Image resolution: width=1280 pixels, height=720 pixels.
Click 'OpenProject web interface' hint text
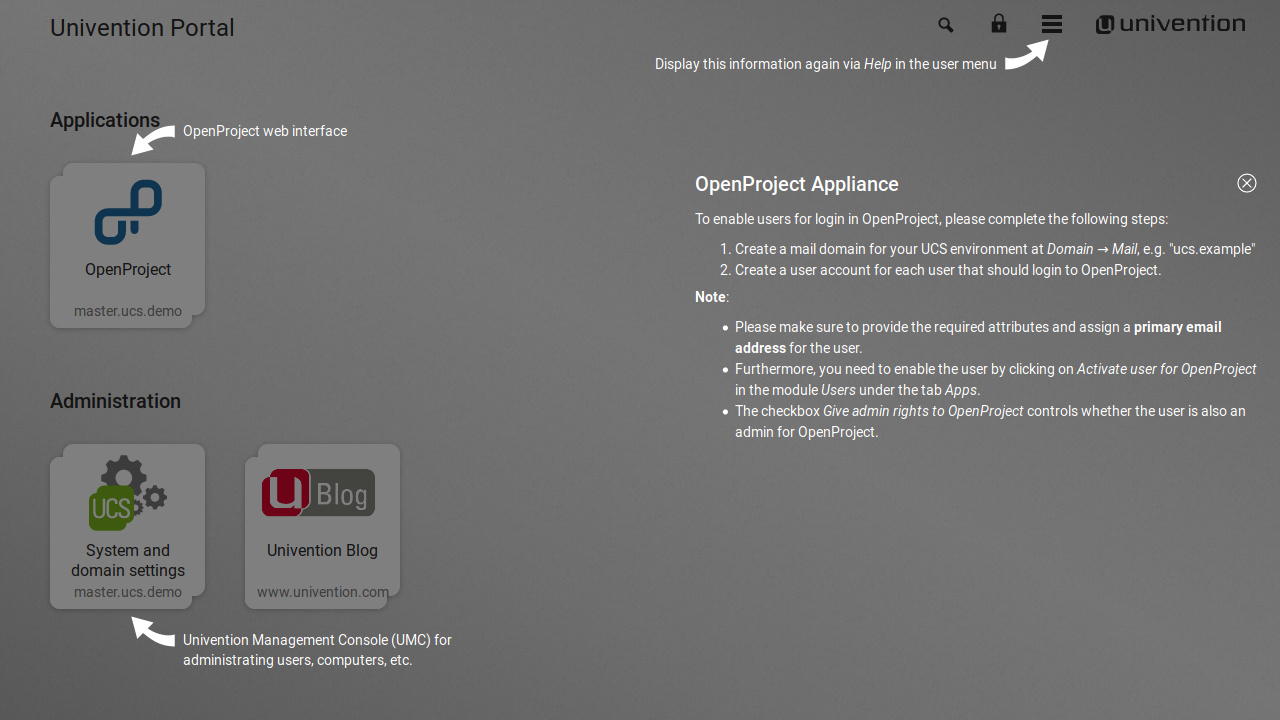pyautogui.click(x=265, y=131)
